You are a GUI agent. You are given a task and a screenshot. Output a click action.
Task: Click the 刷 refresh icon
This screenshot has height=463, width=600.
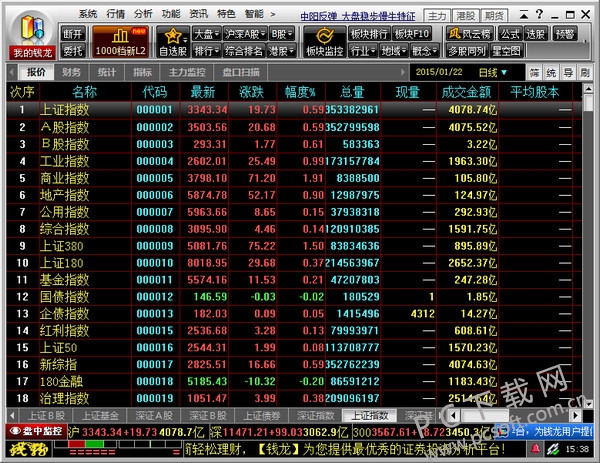coord(585,73)
